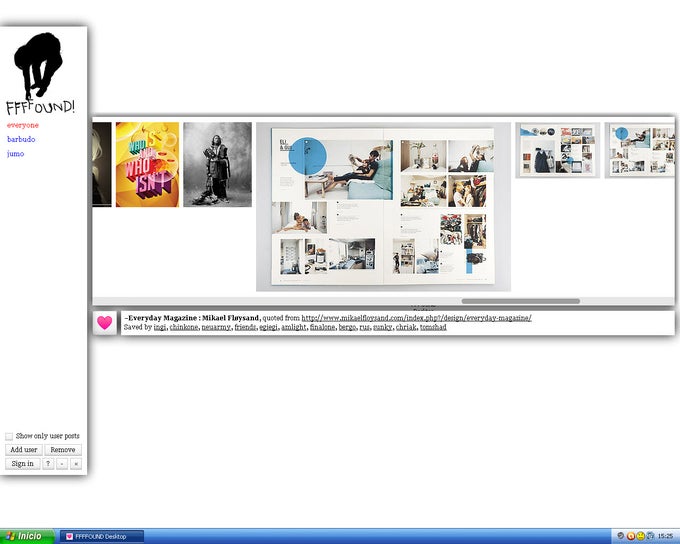The image size is (680, 544).
Task: Click the Remove button
Action: click(63, 450)
